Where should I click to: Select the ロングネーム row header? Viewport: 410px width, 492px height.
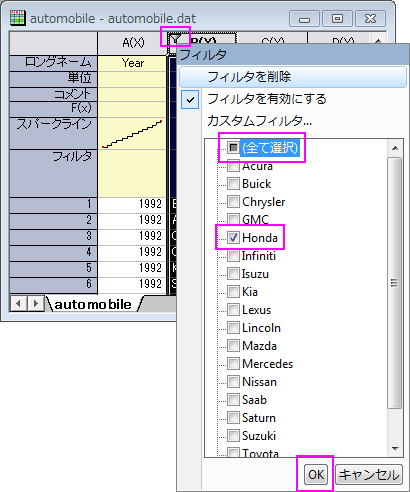pos(53,63)
